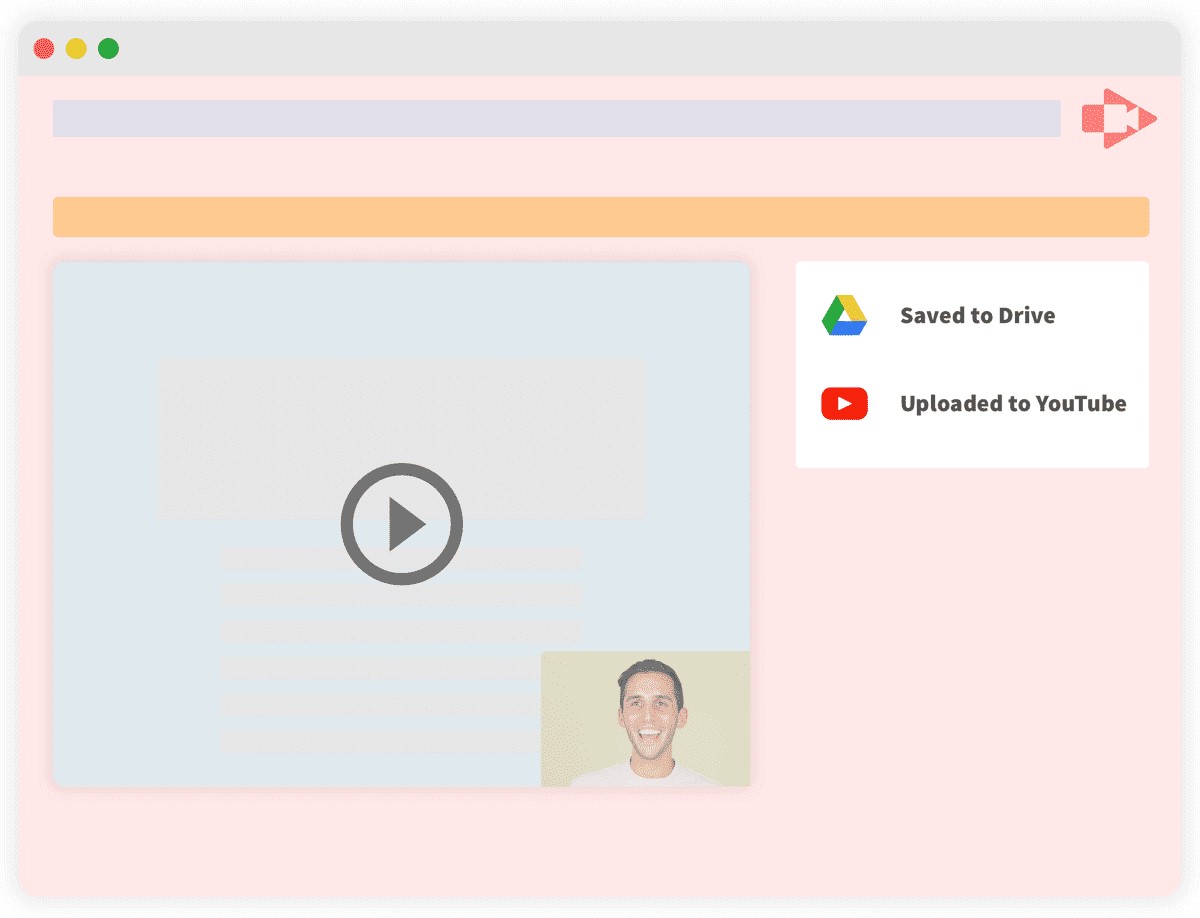Play the recorded video
1200x918 pixels.
click(402, 524)
